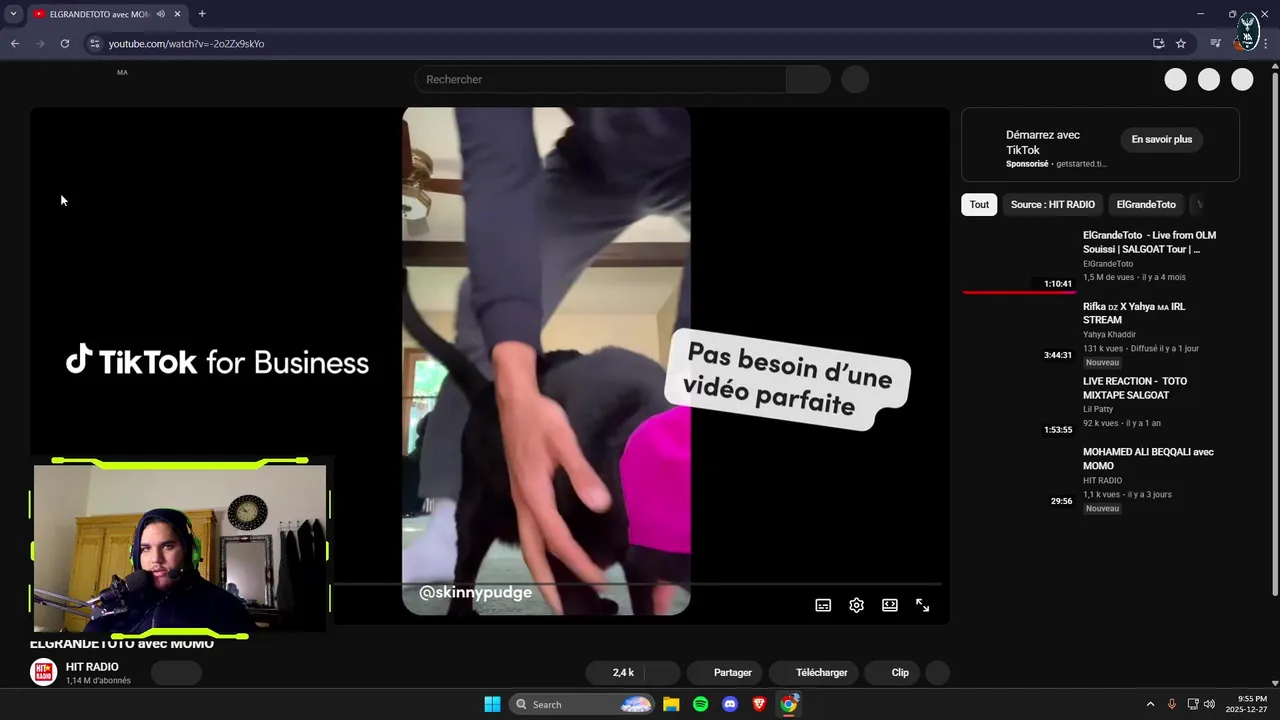Open the HIT RADIO channel name link
1280x720 pixels.
92,667
